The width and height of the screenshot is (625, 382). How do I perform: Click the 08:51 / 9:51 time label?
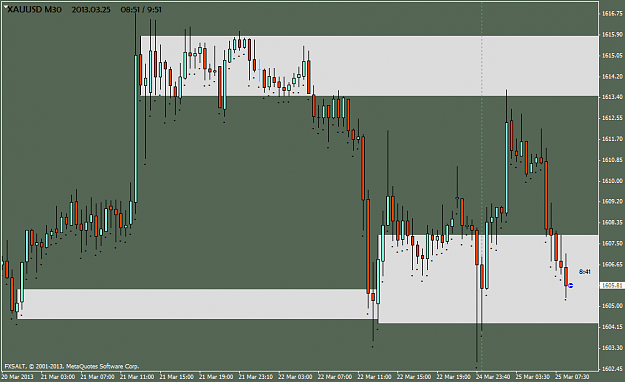coord(141,10)
